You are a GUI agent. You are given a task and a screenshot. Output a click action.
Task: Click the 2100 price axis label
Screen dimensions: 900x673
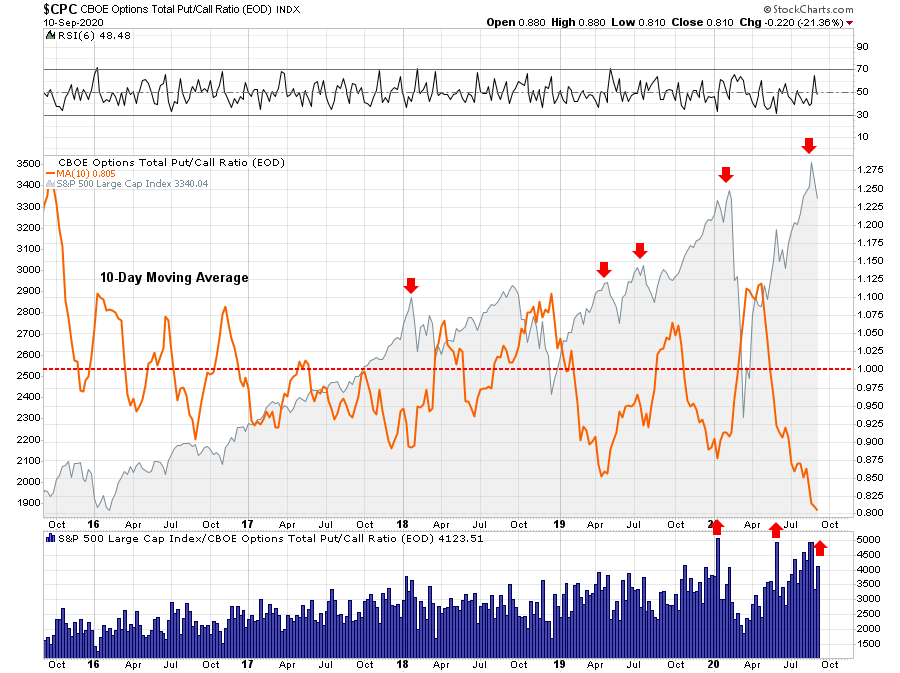(x=29, y=461)
